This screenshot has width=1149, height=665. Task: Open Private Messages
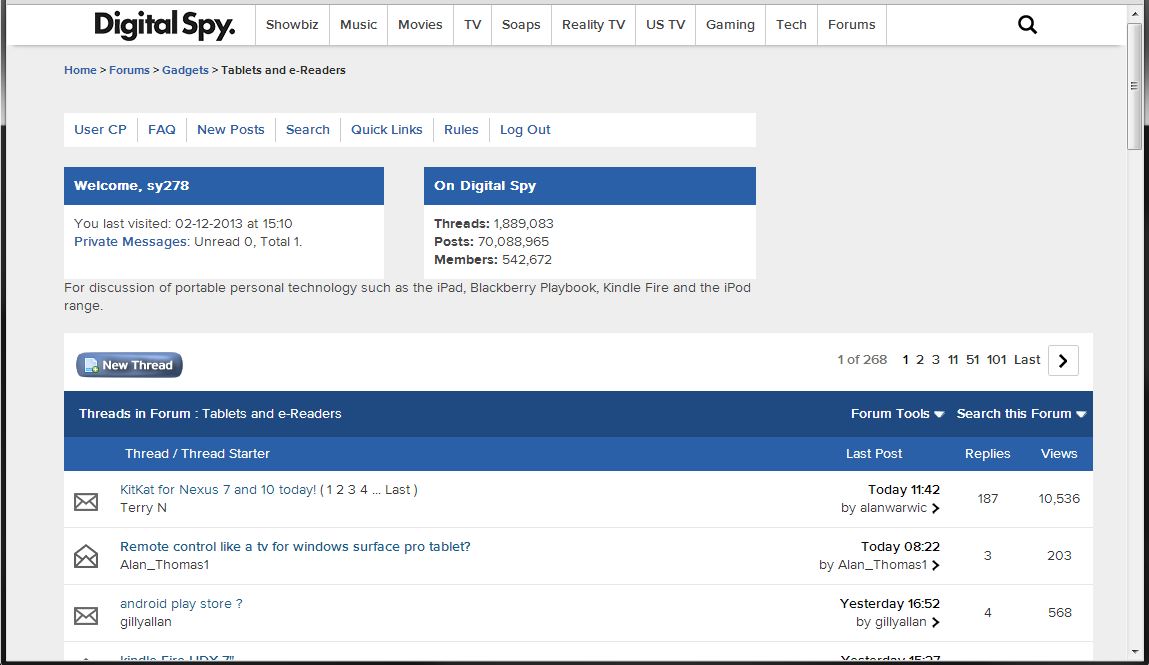pyautogui.click(x=129, y=241)
